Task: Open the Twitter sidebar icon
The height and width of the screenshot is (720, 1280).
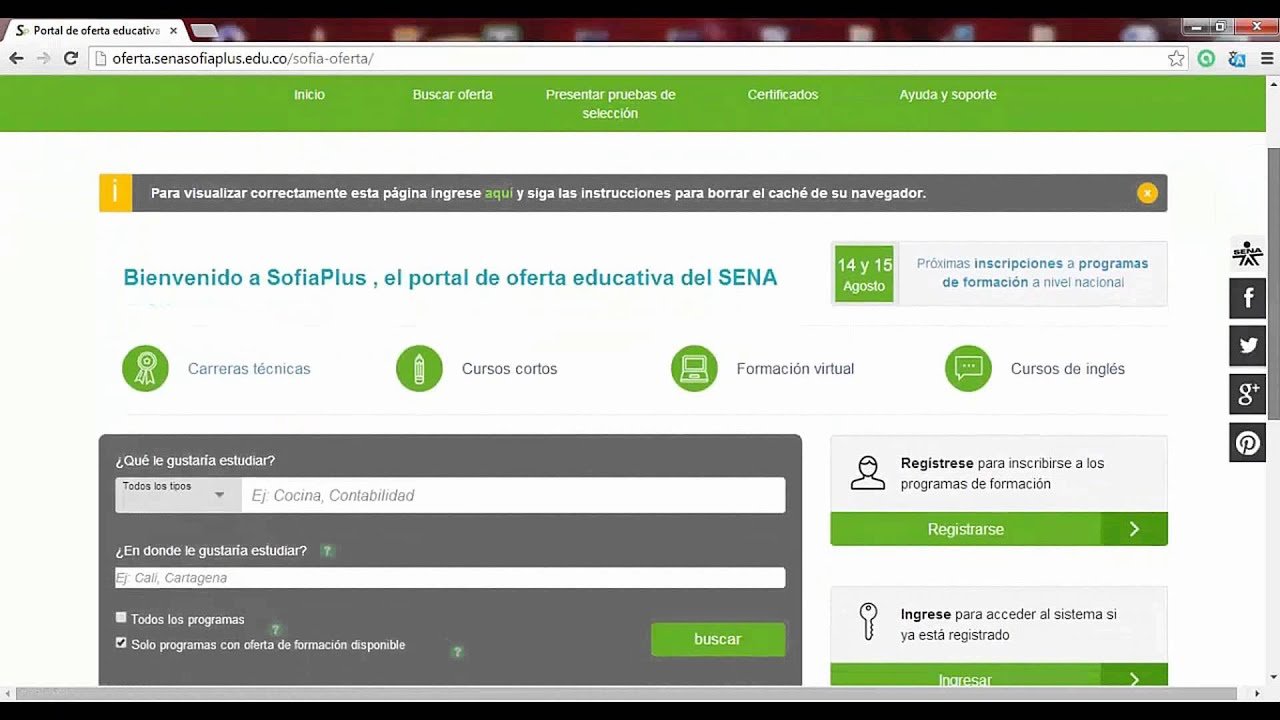Action: [1247, 346]
